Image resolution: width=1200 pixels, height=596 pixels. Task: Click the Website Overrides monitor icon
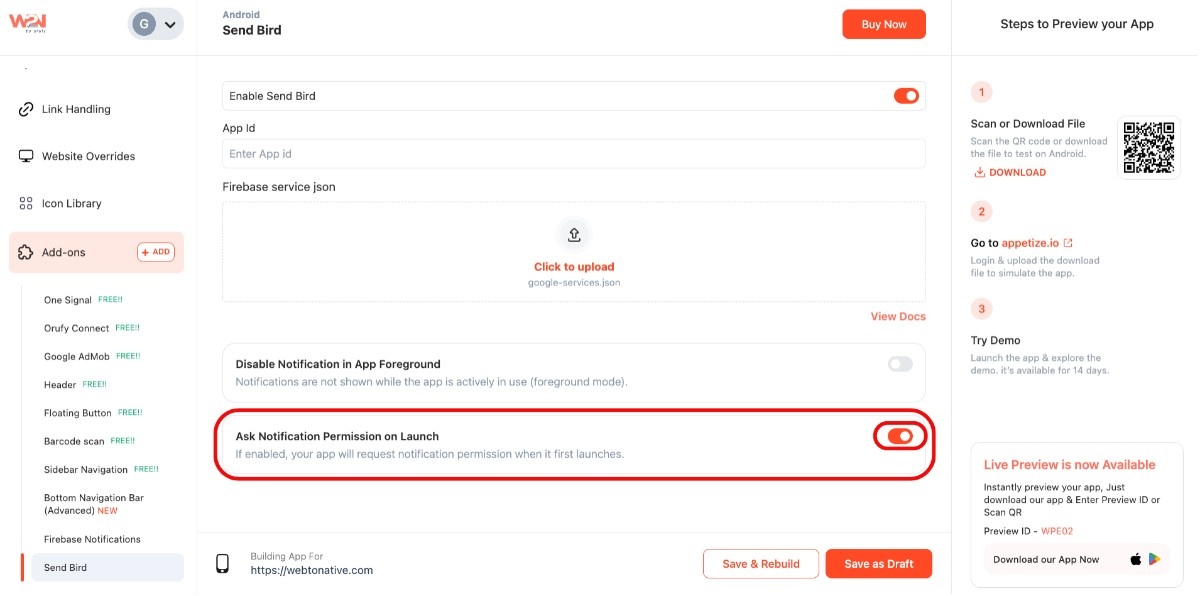click(x=26, y=156)
